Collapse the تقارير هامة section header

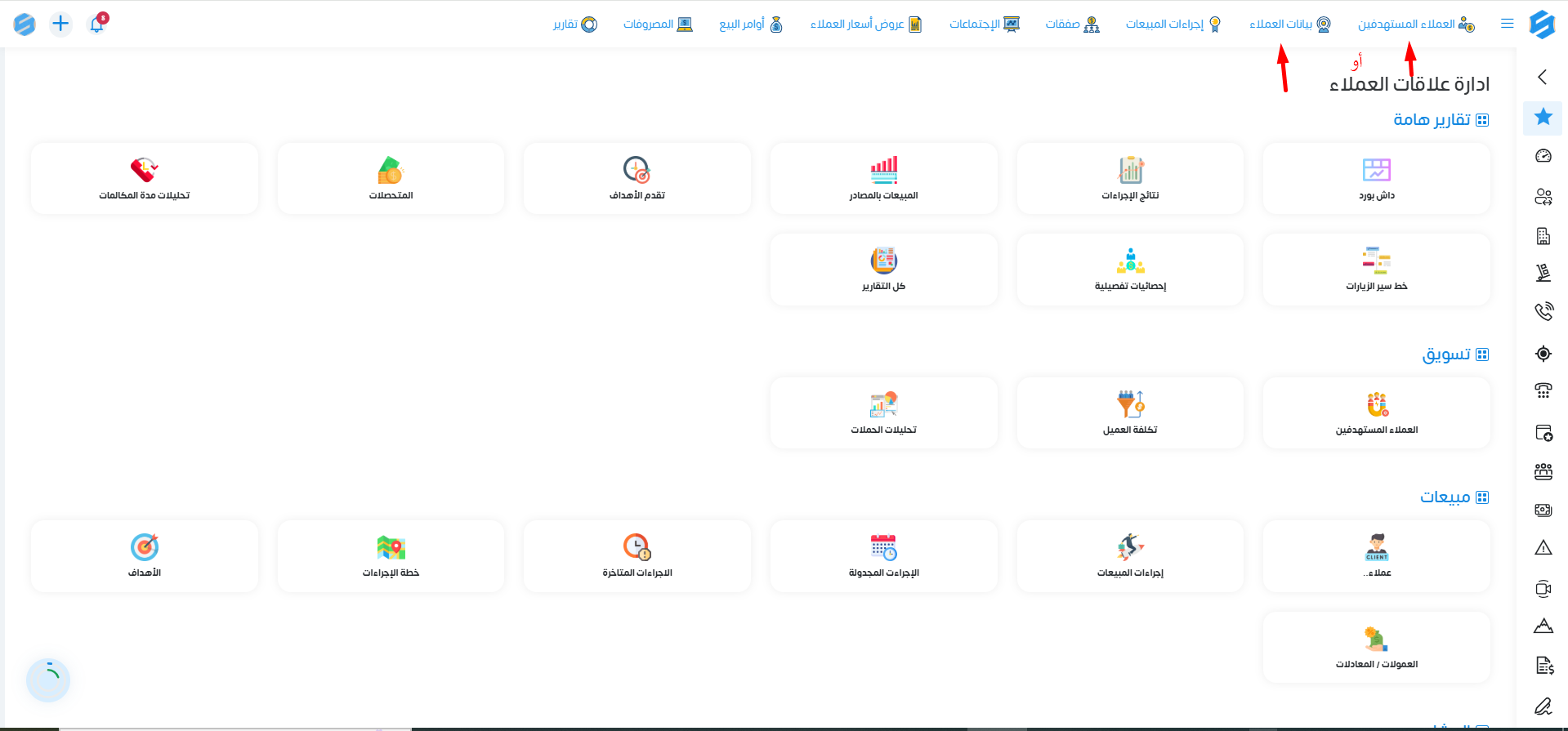coord(1441,120)
